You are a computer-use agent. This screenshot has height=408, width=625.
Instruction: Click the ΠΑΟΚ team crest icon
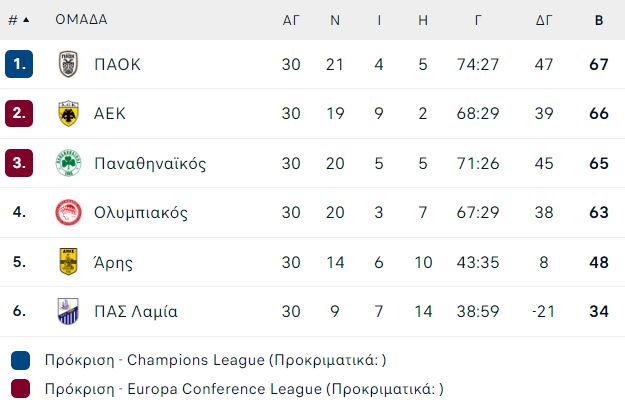point(69,64)
